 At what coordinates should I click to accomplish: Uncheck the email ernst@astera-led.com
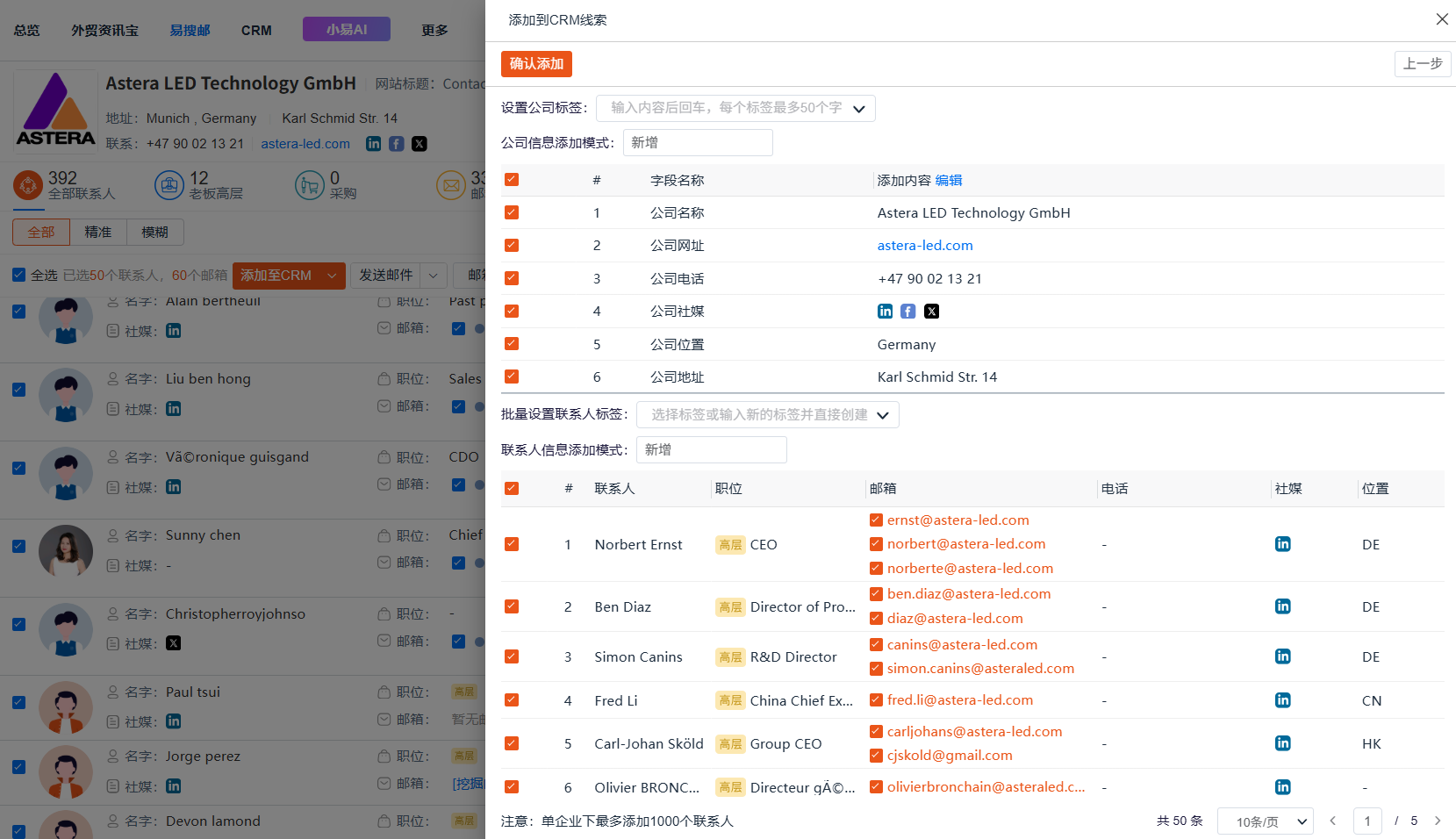(x=875, y=519)
